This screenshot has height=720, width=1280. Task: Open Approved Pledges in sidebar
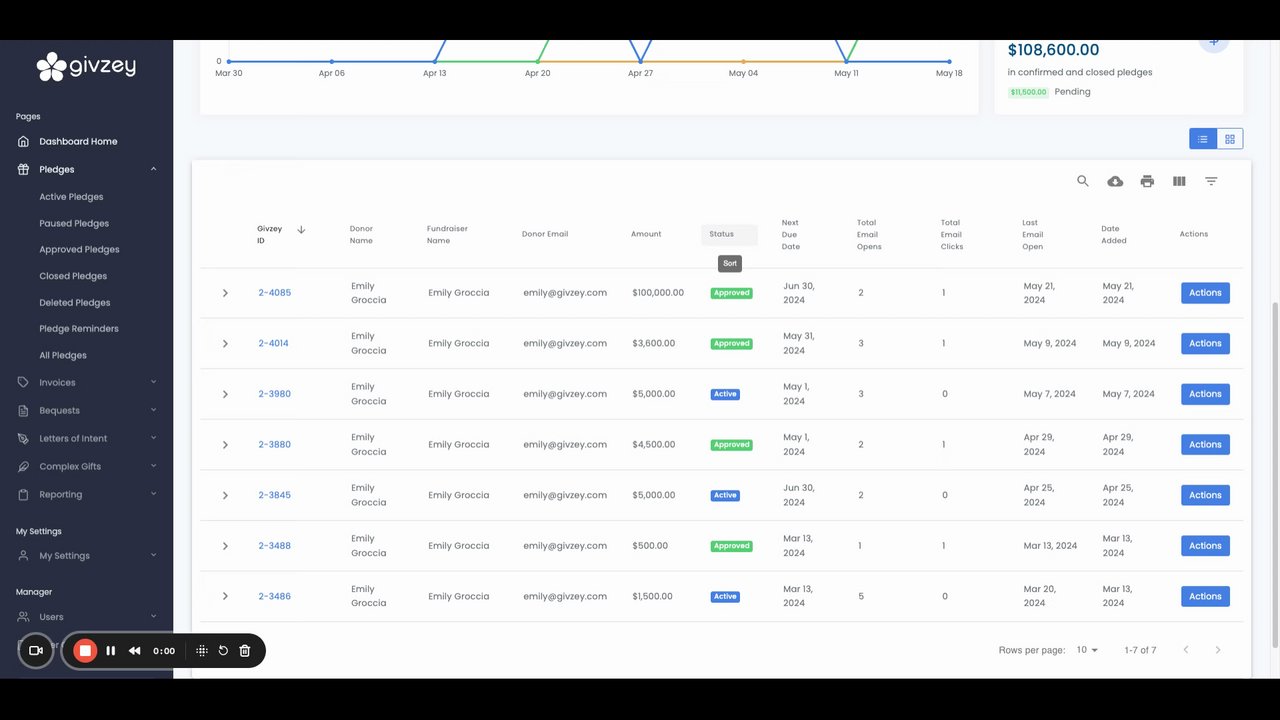[79, 249]
